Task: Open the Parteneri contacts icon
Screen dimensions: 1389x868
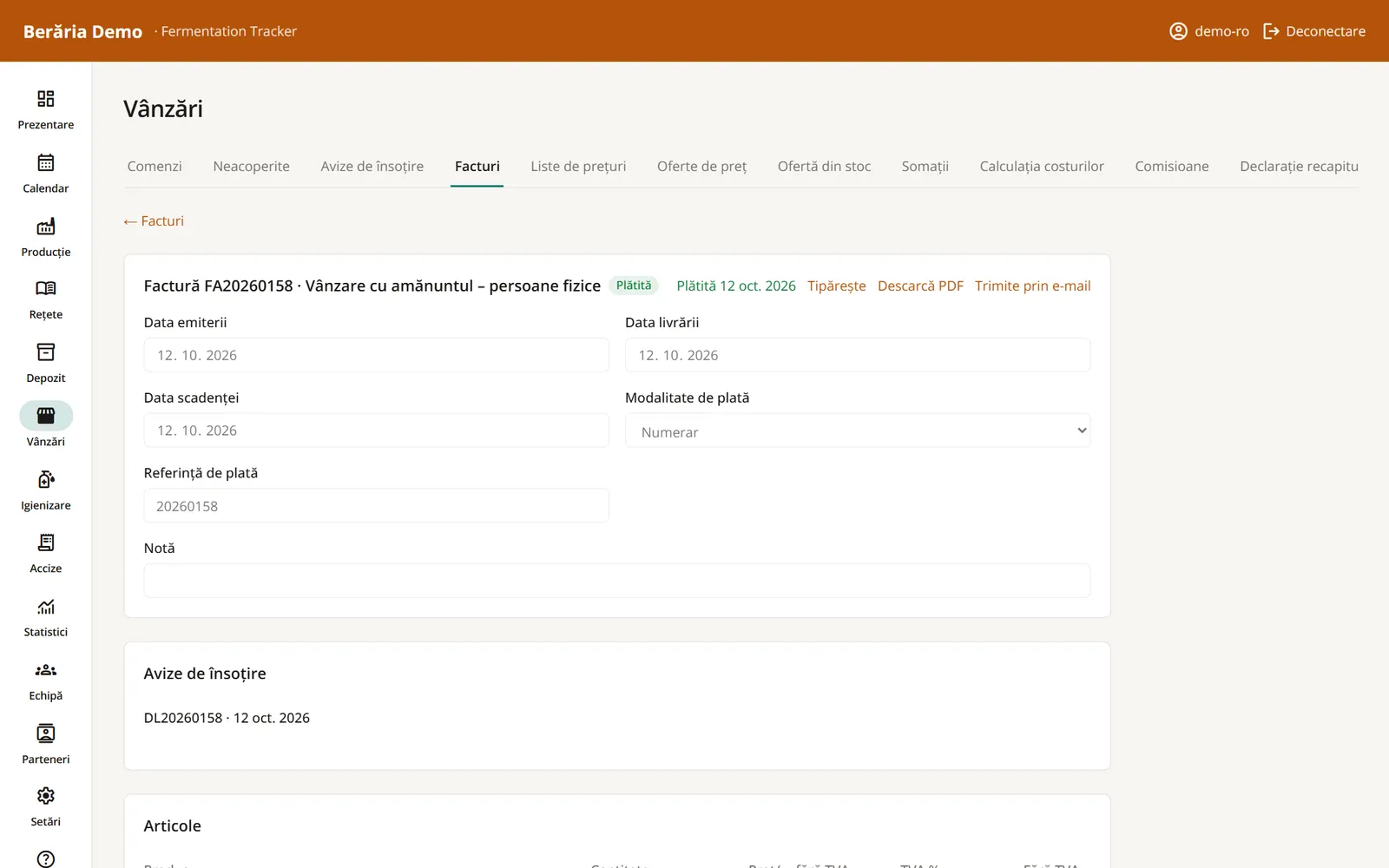Action: (46, 733)
